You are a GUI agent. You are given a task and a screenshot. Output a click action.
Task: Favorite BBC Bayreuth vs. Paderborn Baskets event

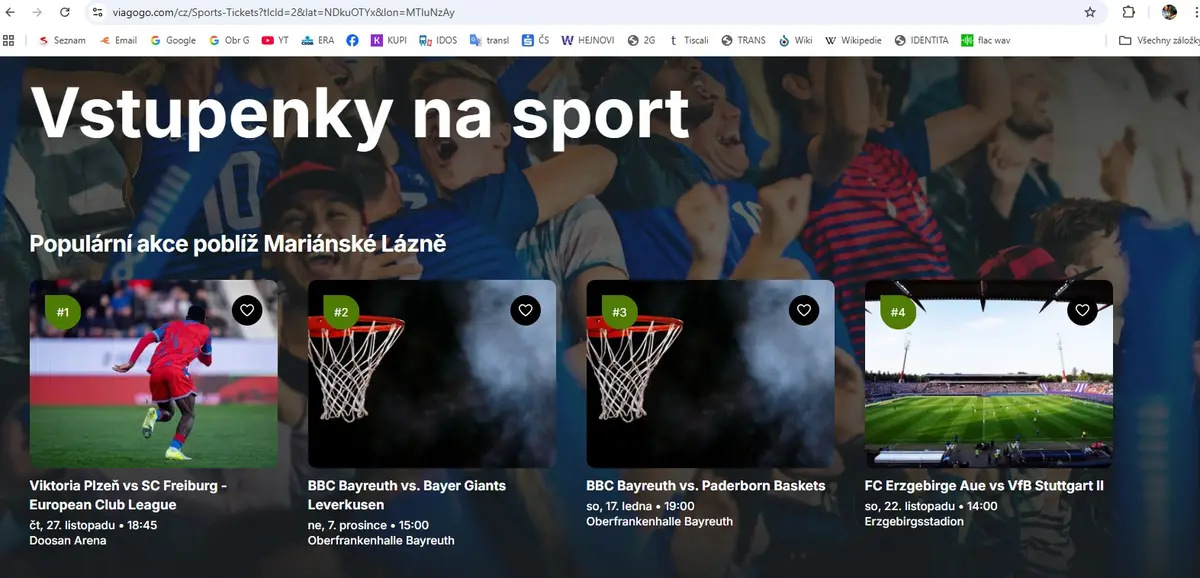tap(804, 310)
